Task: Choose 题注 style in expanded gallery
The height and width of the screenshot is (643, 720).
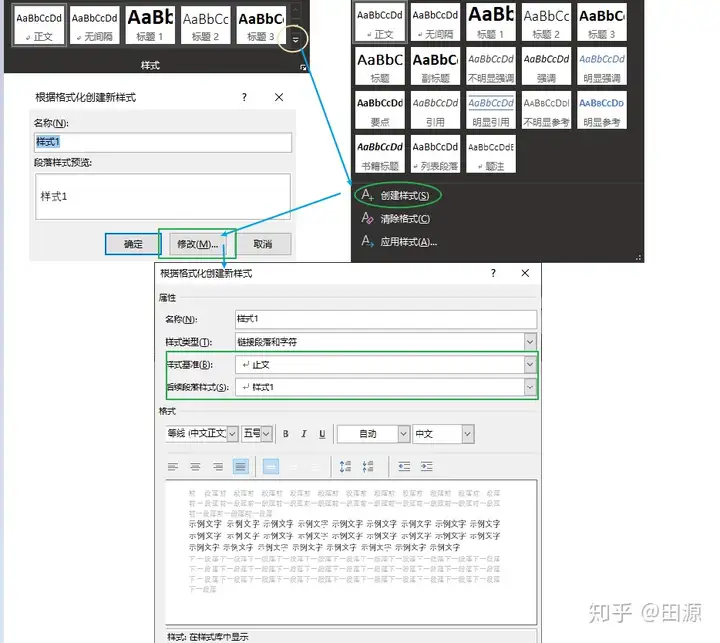Action: click(x=491, y=154)
